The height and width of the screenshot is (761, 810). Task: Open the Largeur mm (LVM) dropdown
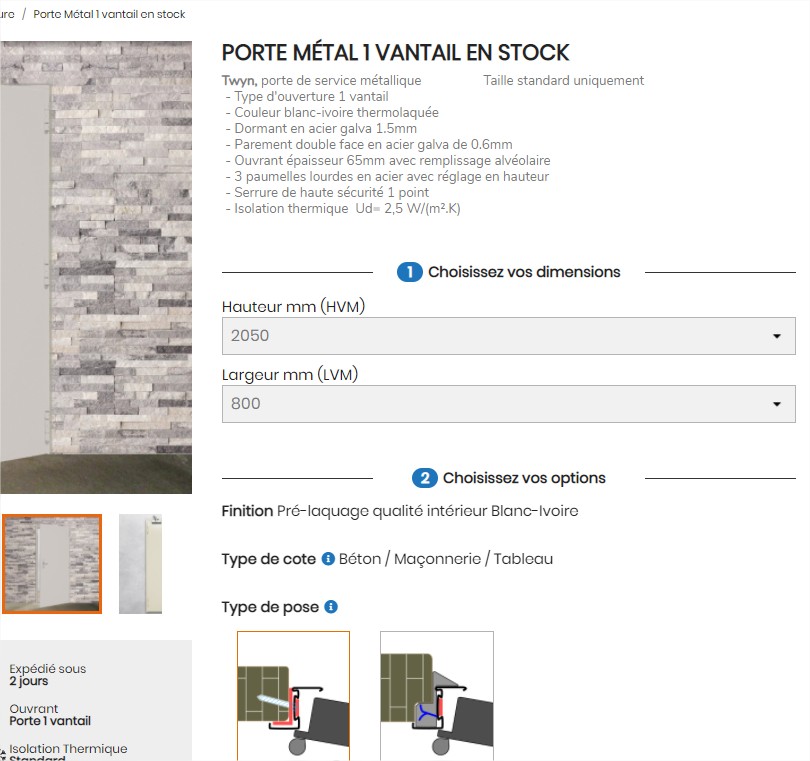[x=508, y=404]
